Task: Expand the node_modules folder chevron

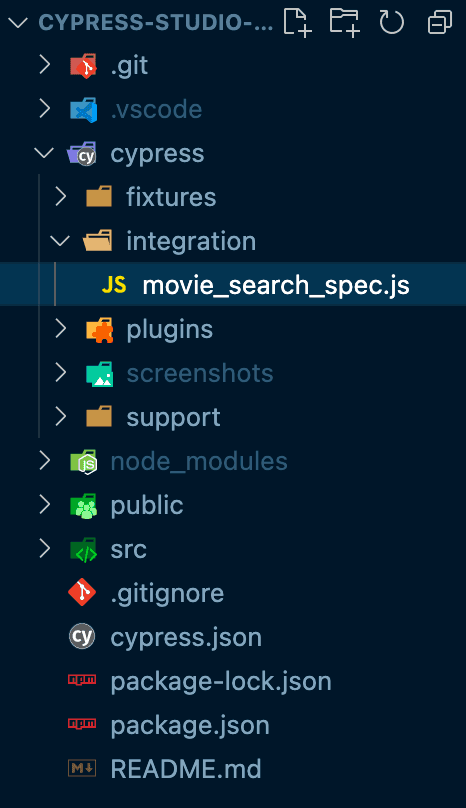Action: (45, 461)
